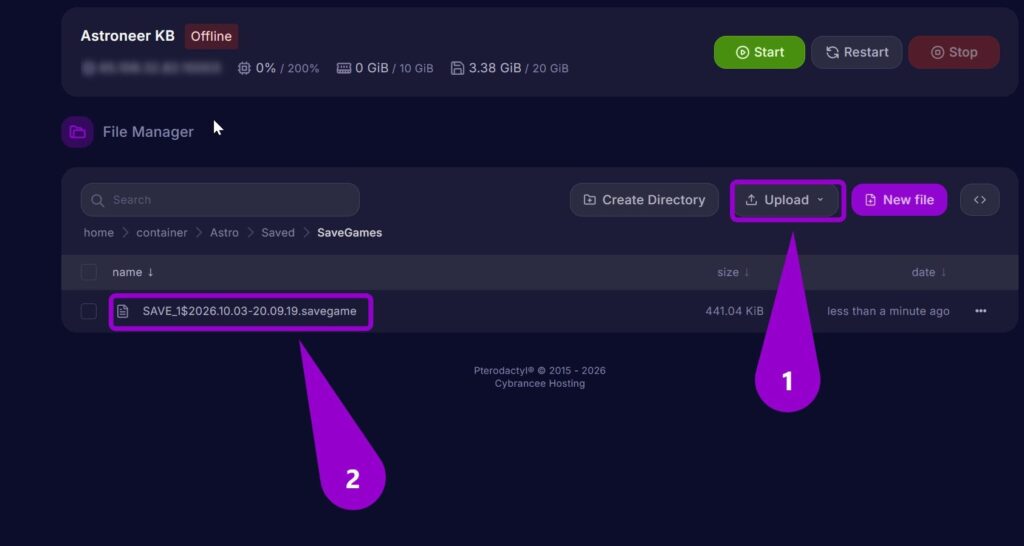Go to the Saved breadcrumb folder
1024x546 pixels.
[x=278, y=233]
